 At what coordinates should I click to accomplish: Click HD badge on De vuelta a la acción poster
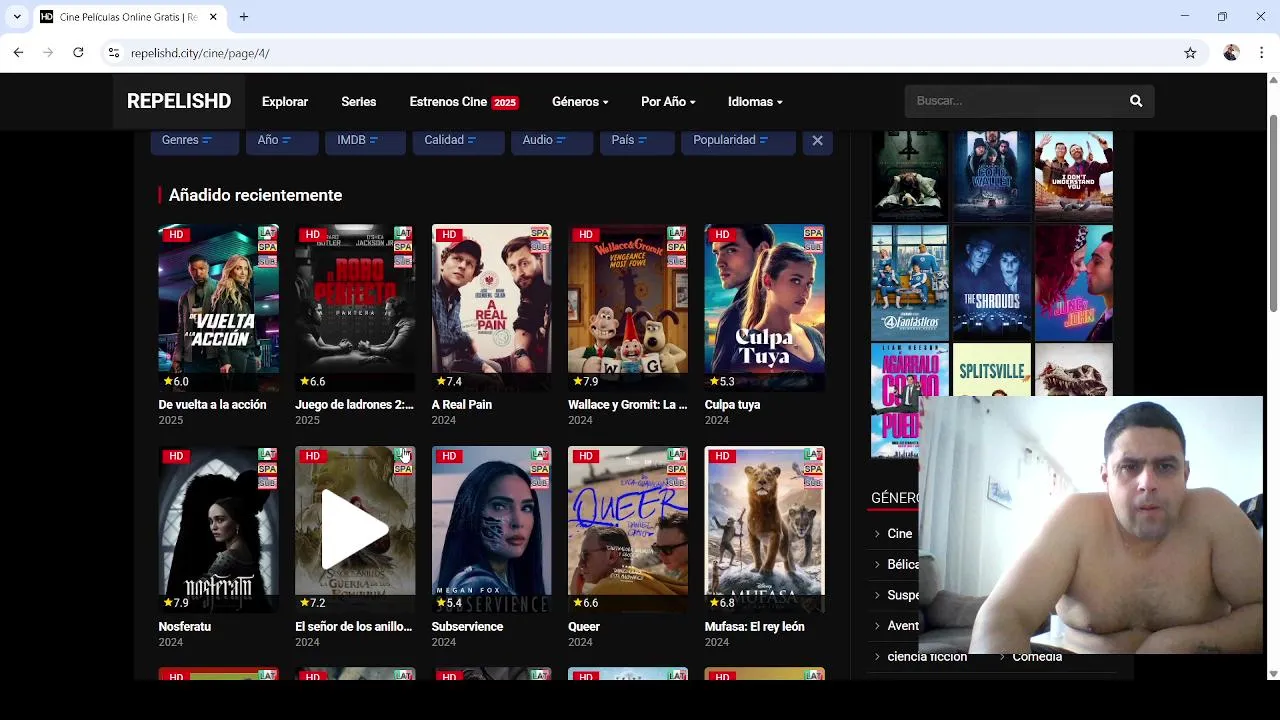coord(176,234)
